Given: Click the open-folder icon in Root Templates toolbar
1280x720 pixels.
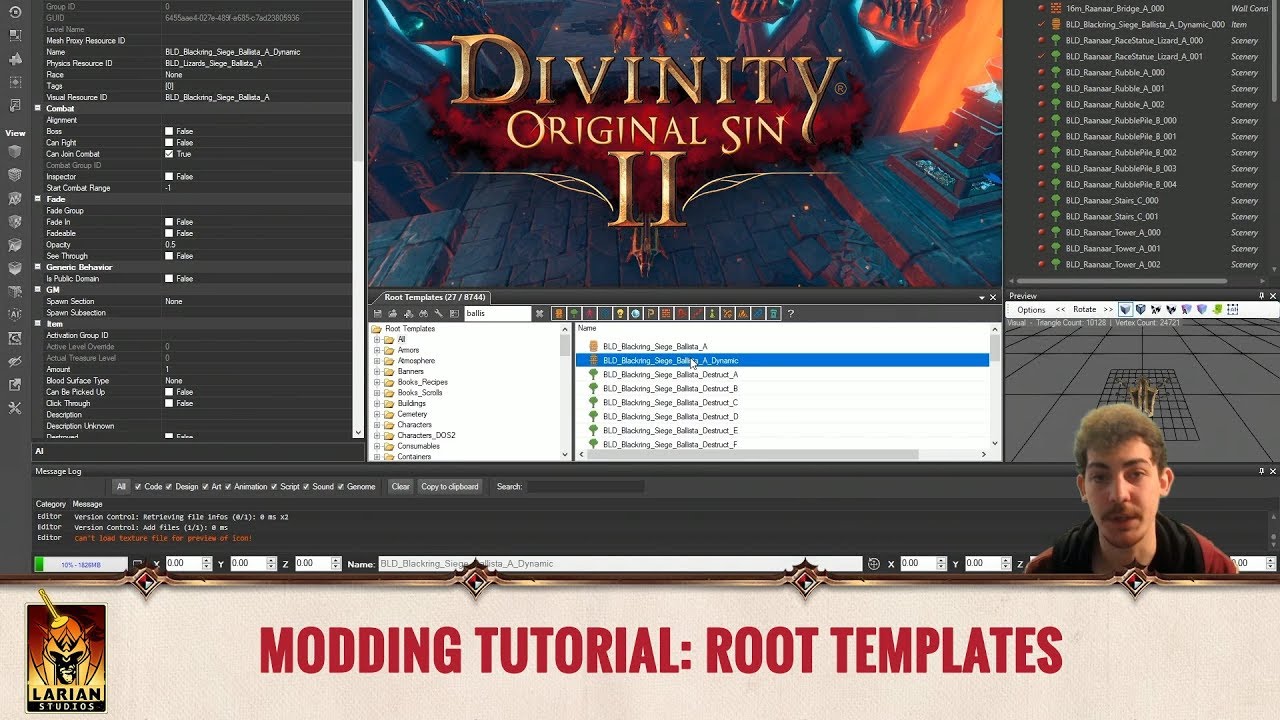Looking at the screenshot, I should [393, 314].
